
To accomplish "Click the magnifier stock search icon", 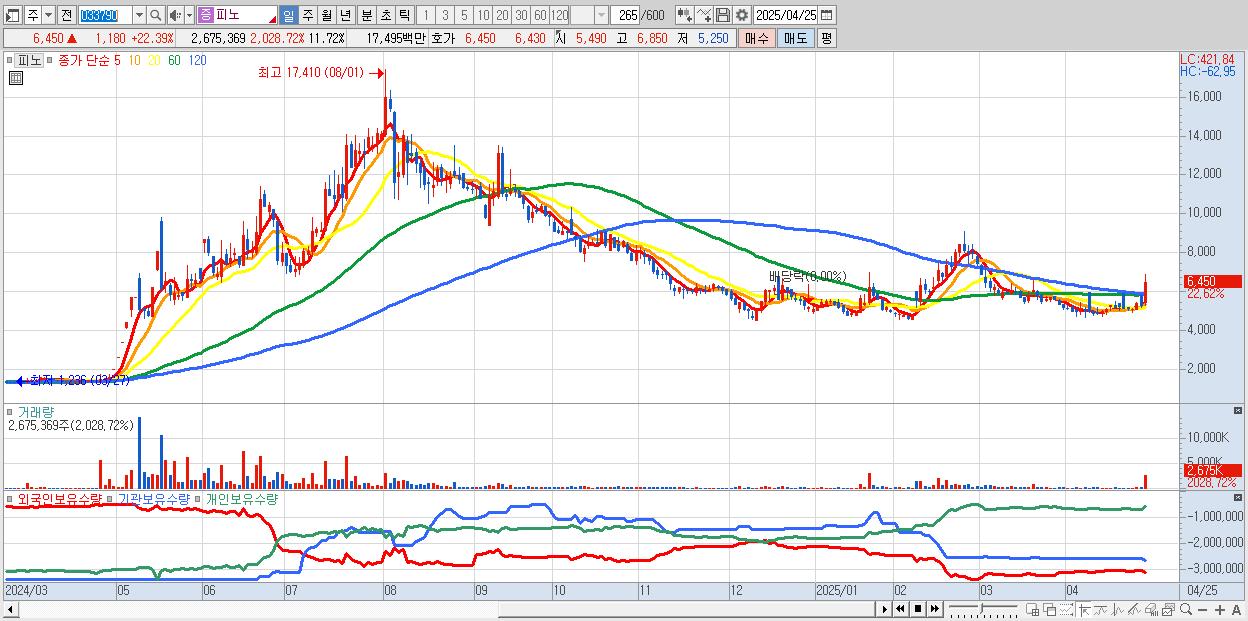I will (x=155, y=15).
